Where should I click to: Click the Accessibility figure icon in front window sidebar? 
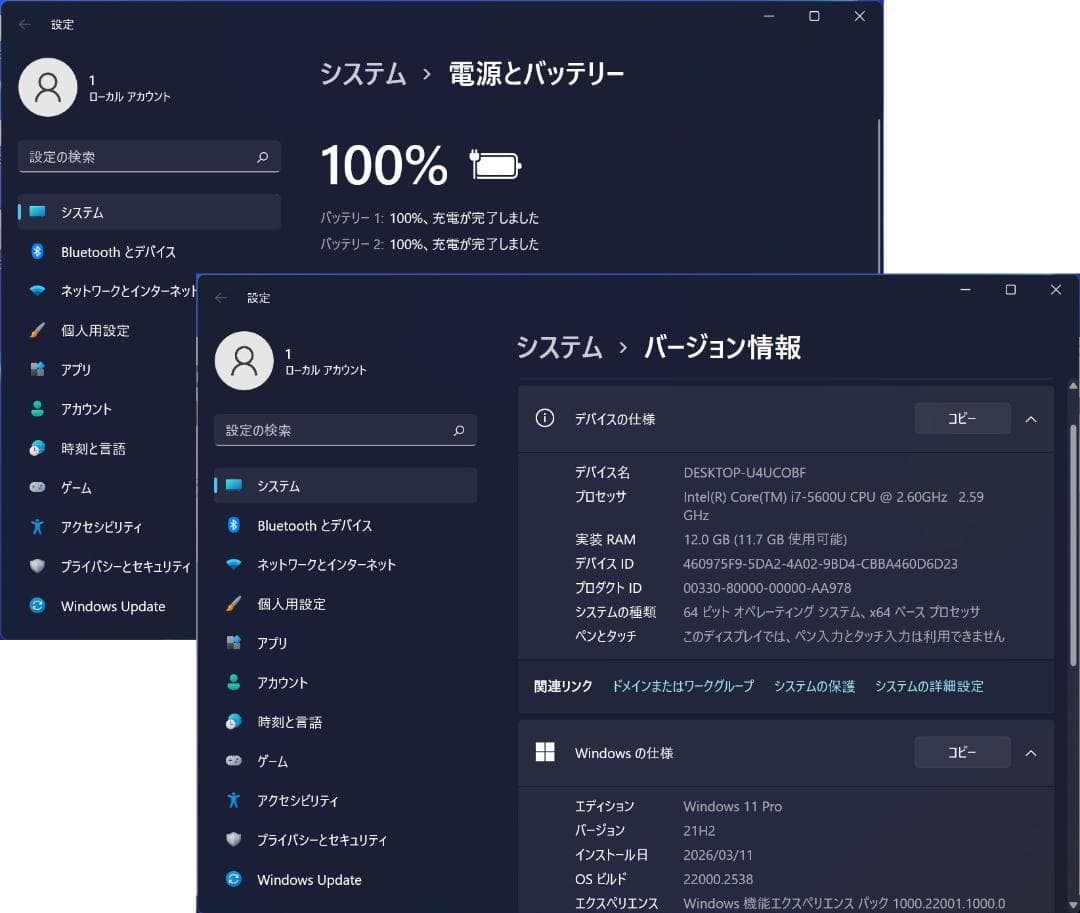tap(233, 800)
